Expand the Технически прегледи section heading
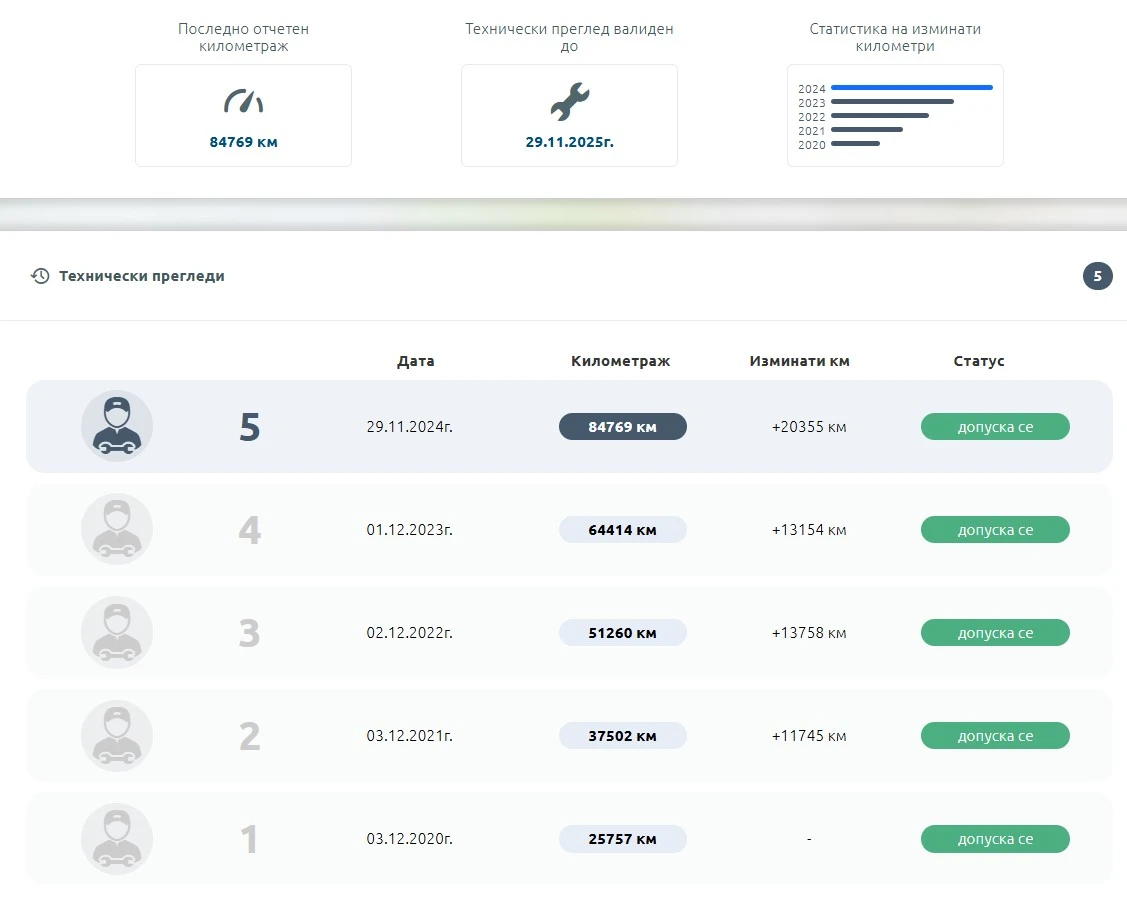This screenshot has height=912, width=1127. coord(141,276)
